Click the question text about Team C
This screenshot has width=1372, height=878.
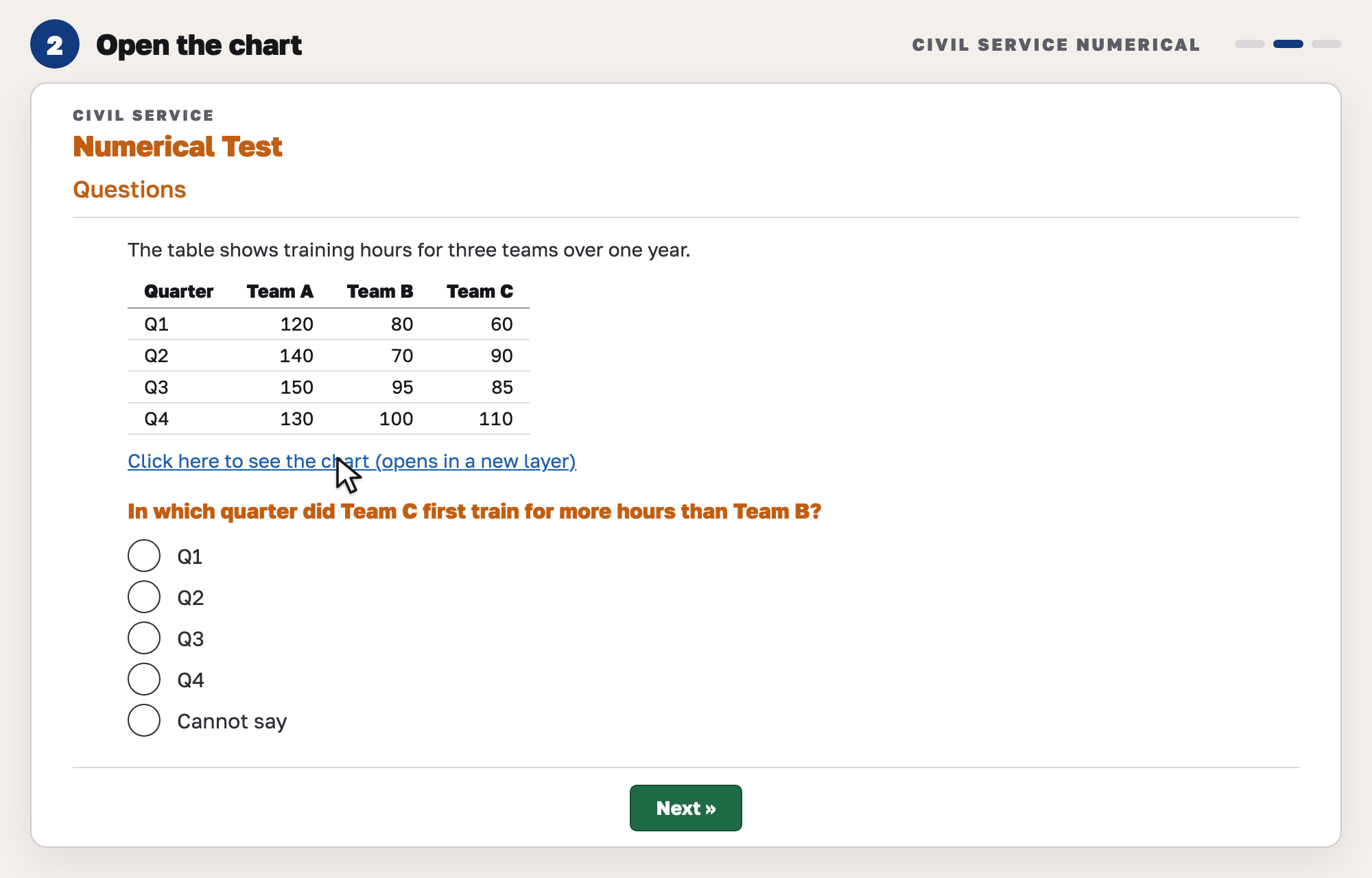click(475, 511)
